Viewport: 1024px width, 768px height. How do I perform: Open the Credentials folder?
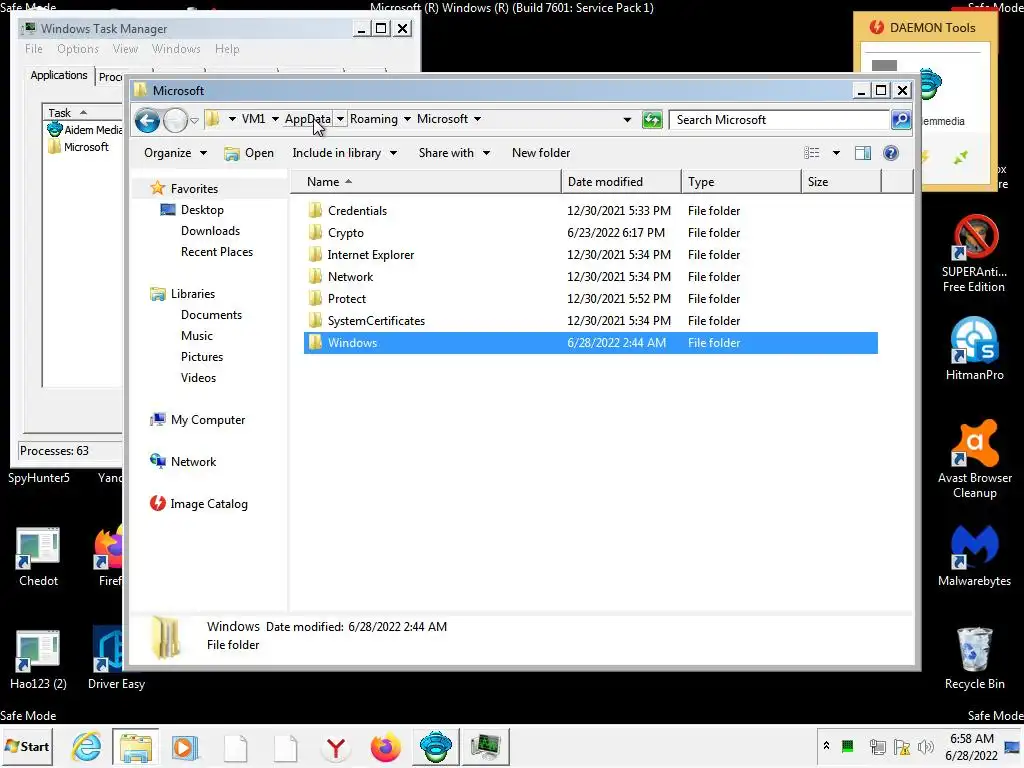click(357, 211)
